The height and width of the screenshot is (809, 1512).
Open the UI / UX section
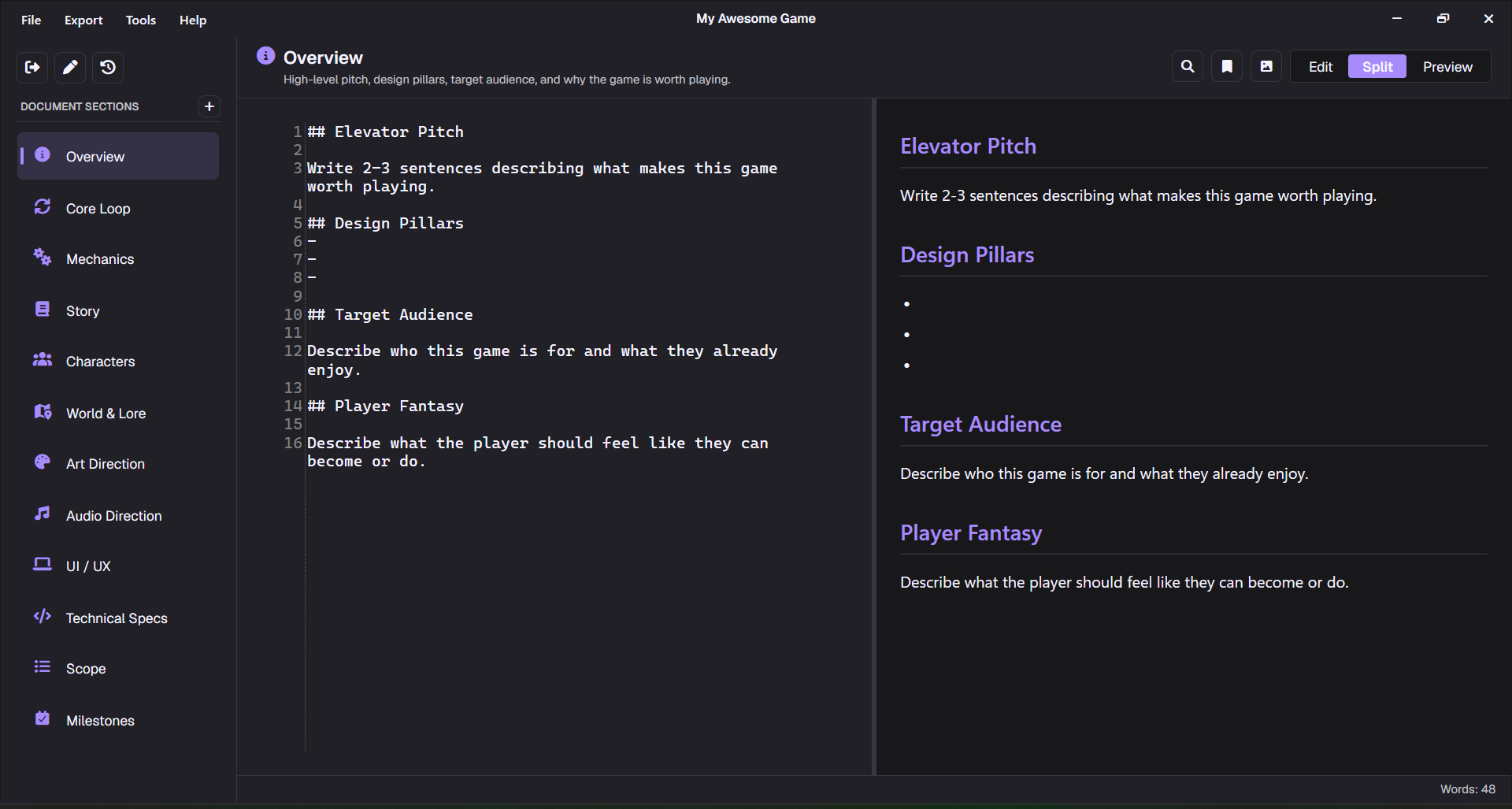[118, 566]
